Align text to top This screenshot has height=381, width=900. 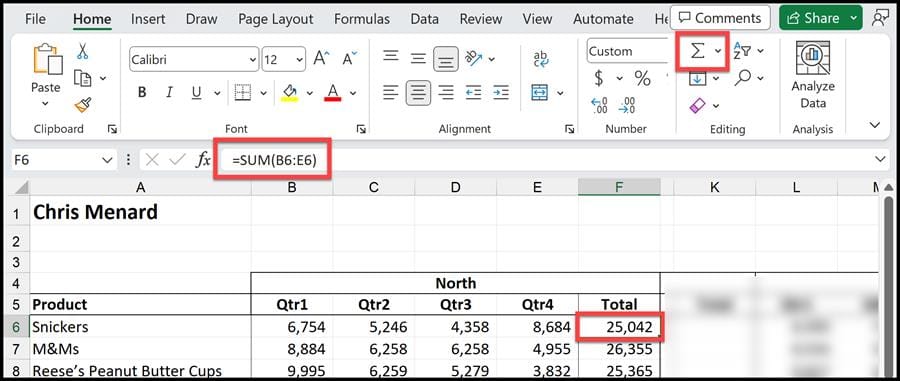[391, 56]
